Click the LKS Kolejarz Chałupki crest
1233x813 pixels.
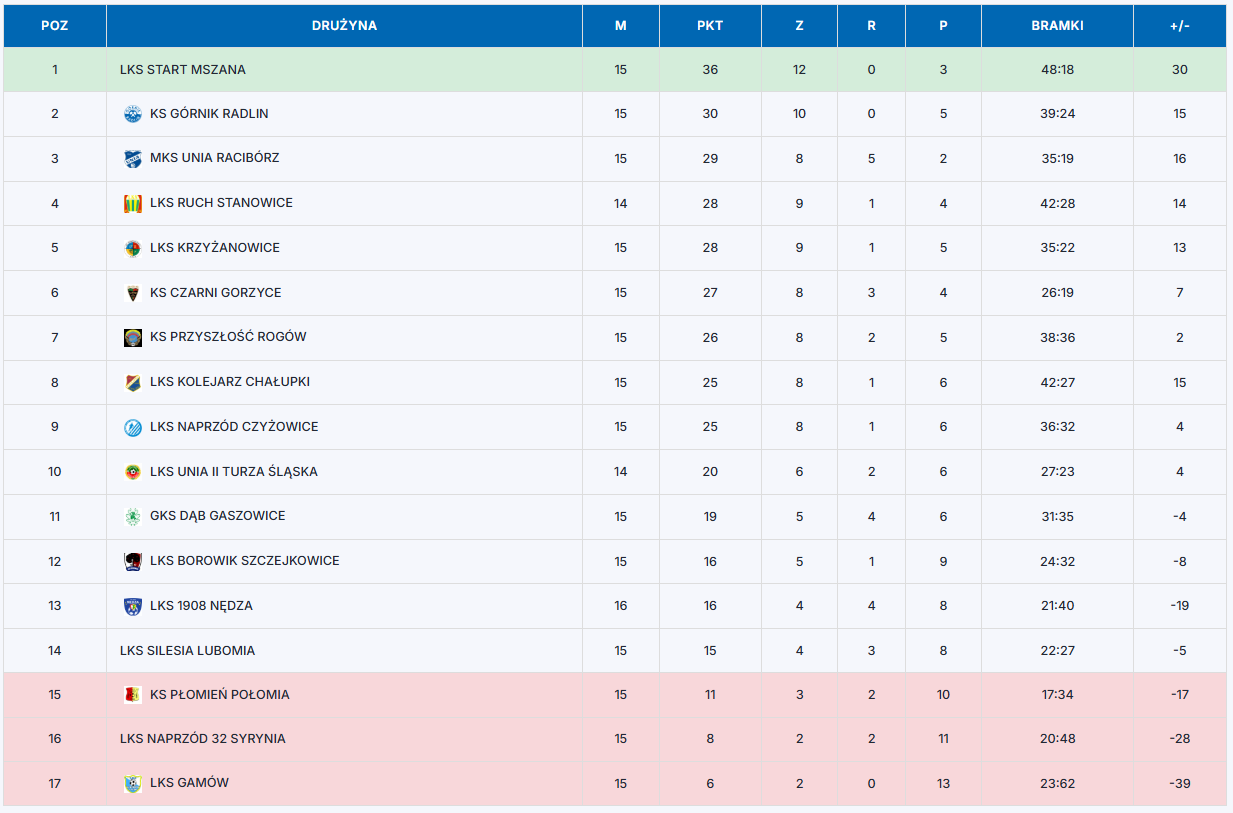pyautogui.click(x=132, y=382)
